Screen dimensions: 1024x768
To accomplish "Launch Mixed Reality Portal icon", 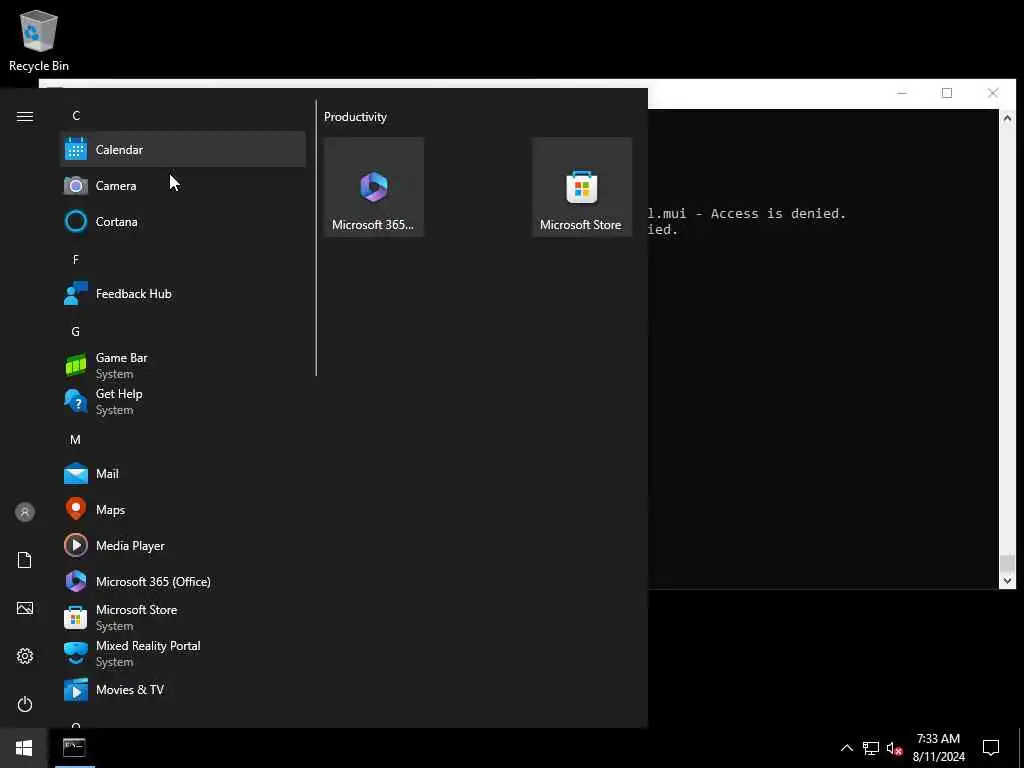I will (x=76, y=653).
